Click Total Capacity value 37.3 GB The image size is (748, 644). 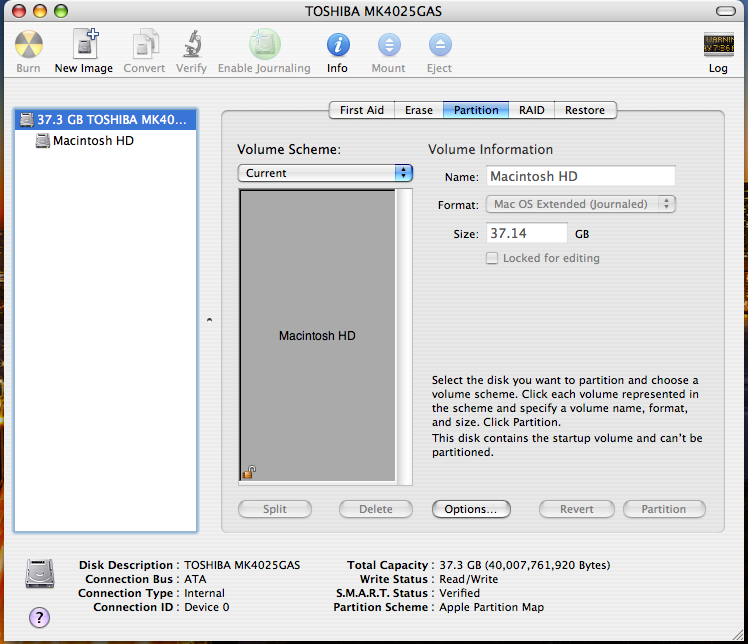(x=524, y=565)
